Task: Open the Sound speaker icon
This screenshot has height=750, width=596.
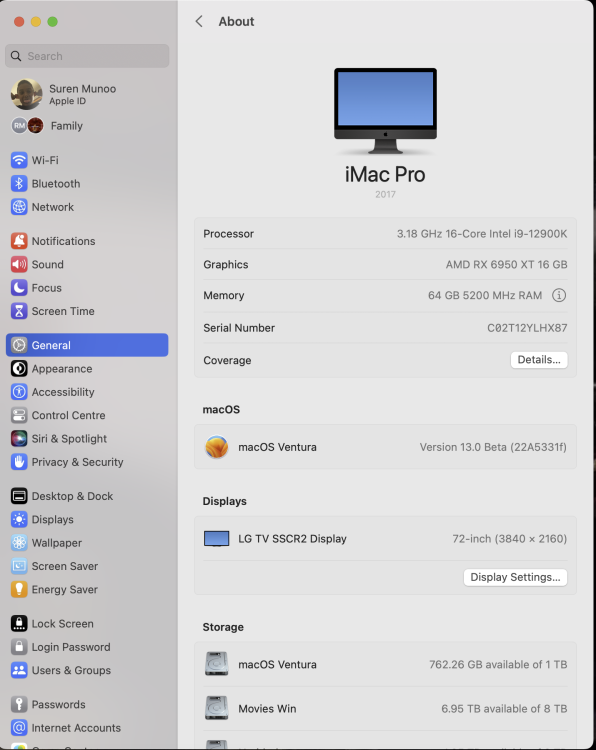Action: [x=19, y=264]
